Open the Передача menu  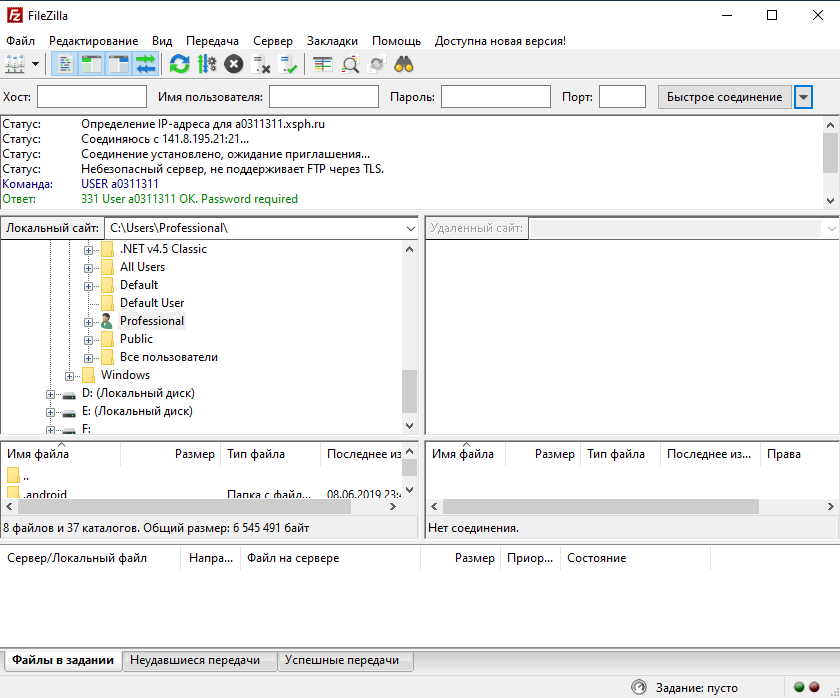212,41
